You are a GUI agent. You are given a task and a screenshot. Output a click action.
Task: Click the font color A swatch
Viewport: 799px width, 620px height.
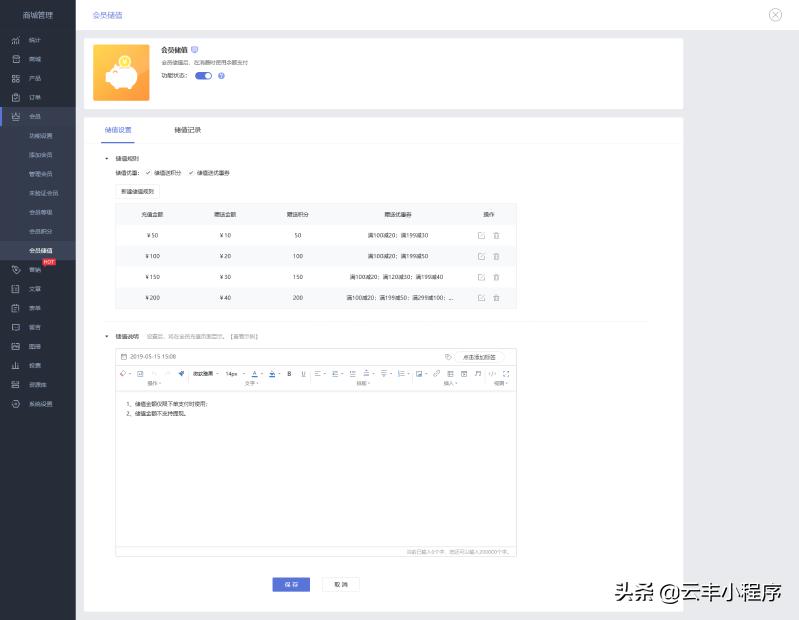[x=255, y=374]
